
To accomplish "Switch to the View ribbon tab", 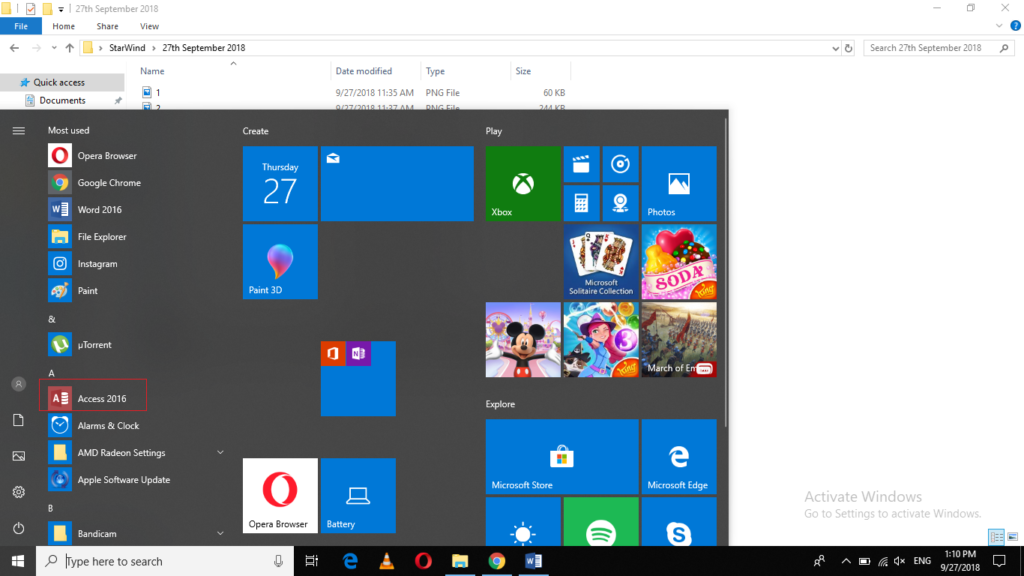I will 149,26.
